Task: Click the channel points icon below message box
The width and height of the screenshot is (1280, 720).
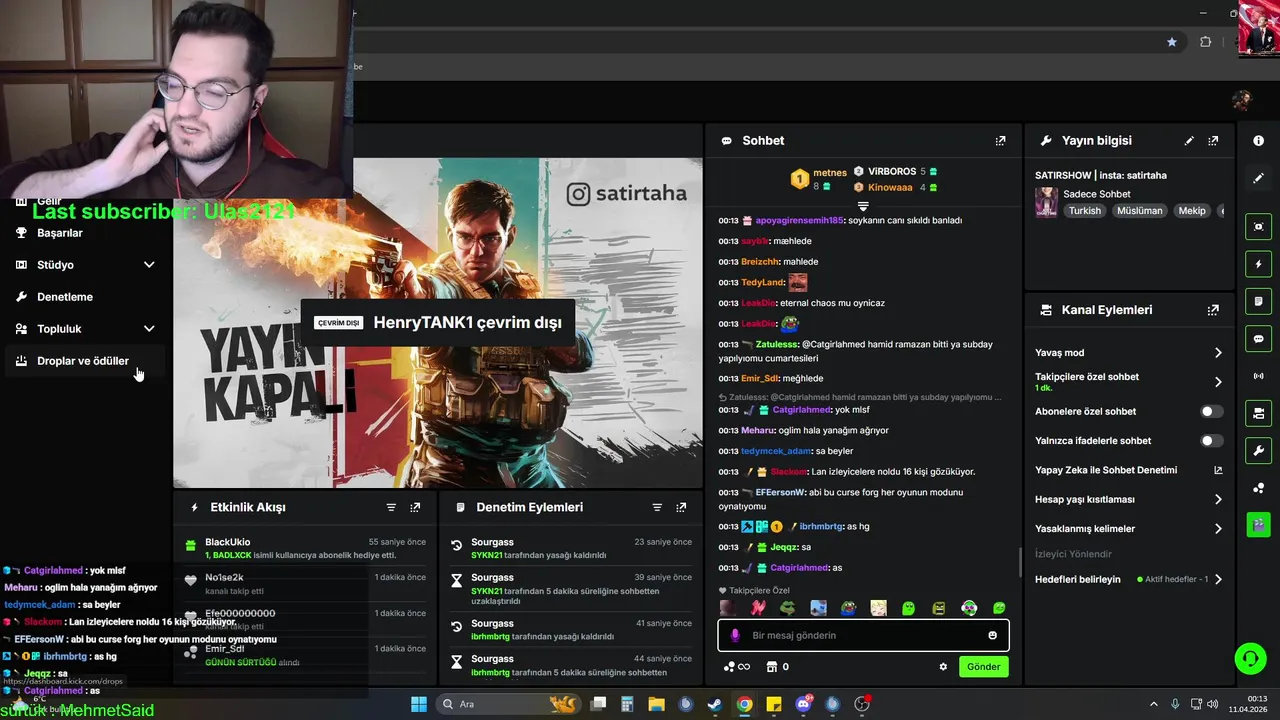Action: (729, 667)
